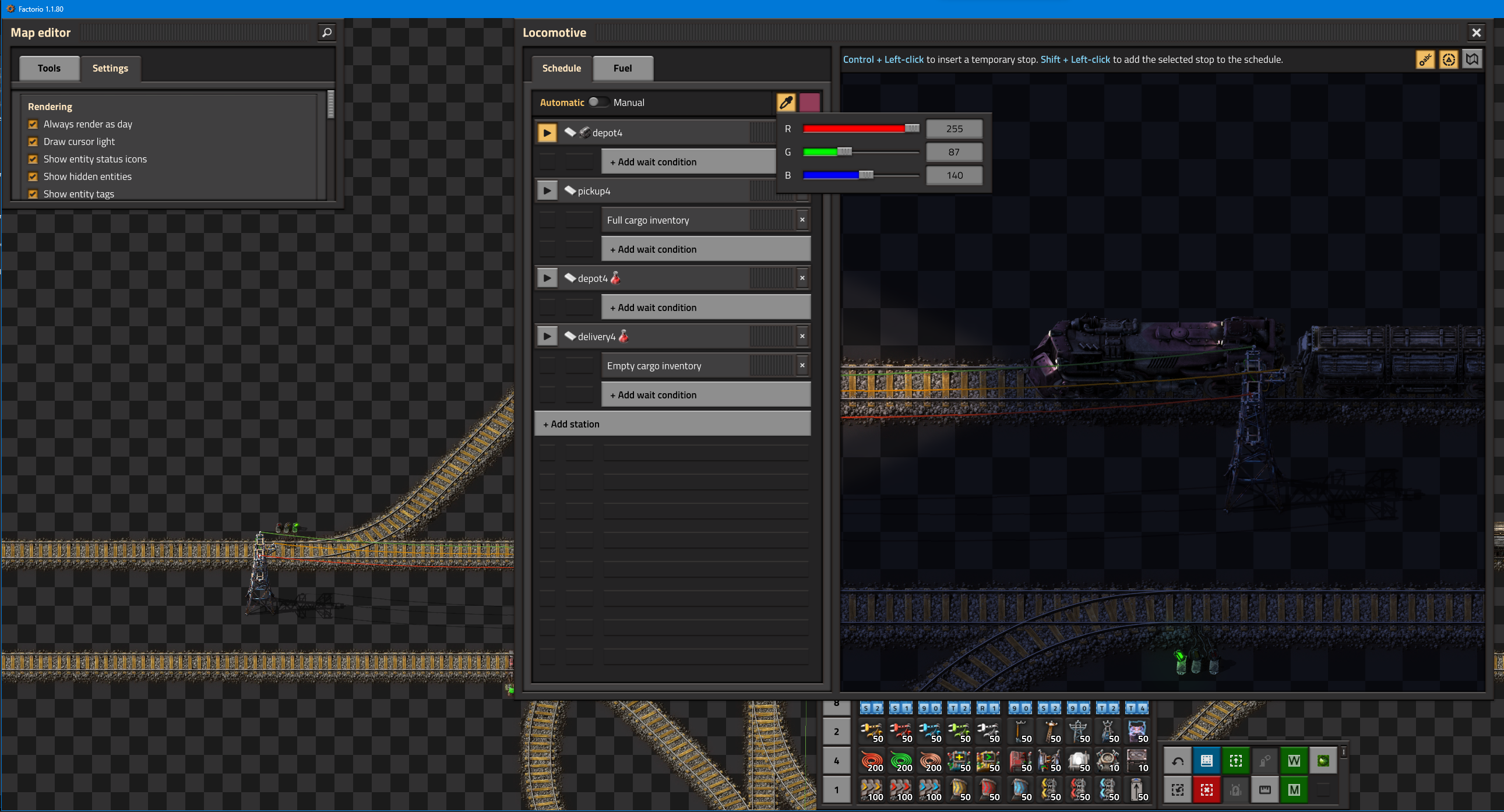
Task: Select the yellow inserter in quickbar
Action: (x=871, y=732)
